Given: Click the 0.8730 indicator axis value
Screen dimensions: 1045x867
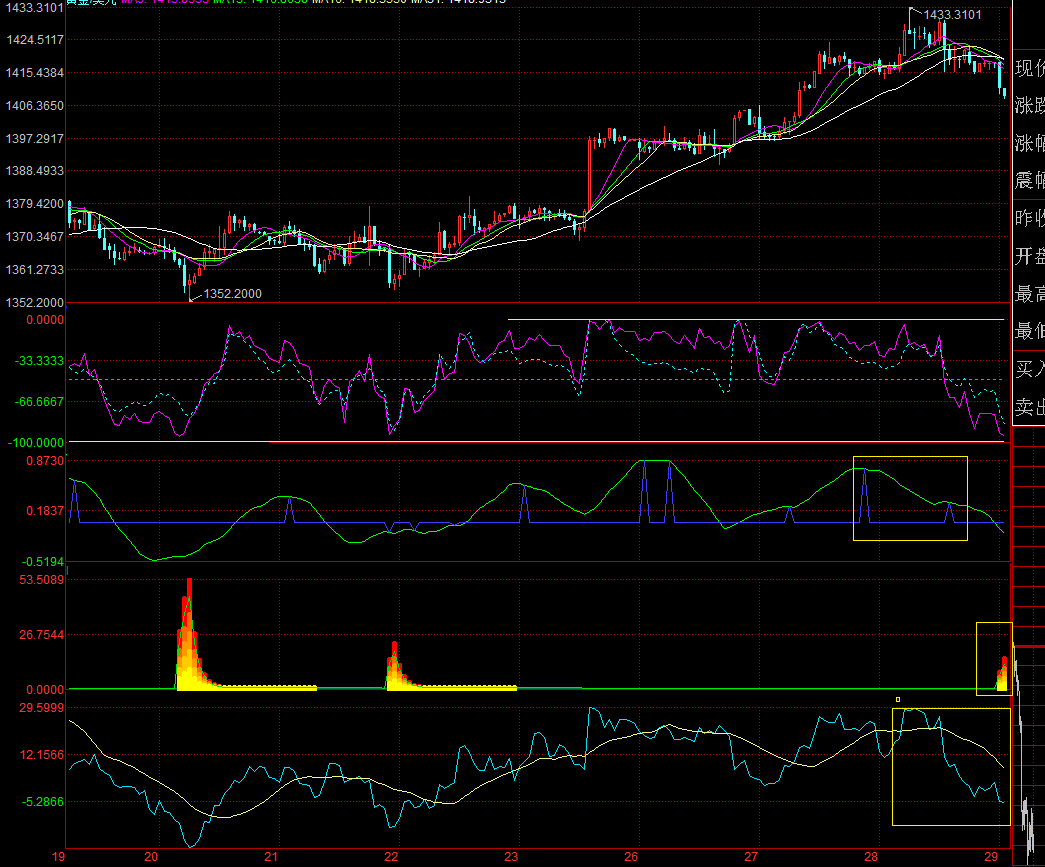Looking at the screenshot, I should (x=45, y=461).
